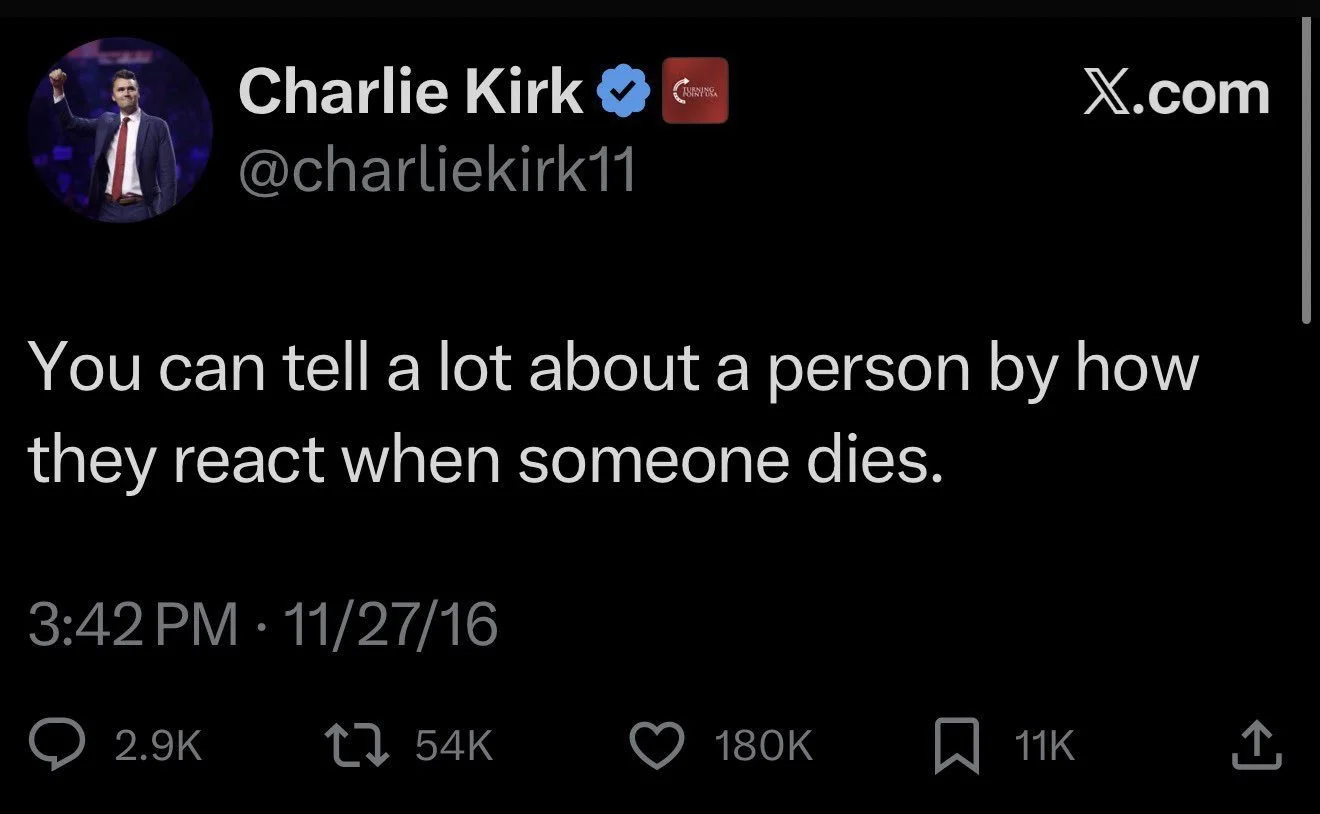Click the line "they react when someone dies."

486,459
